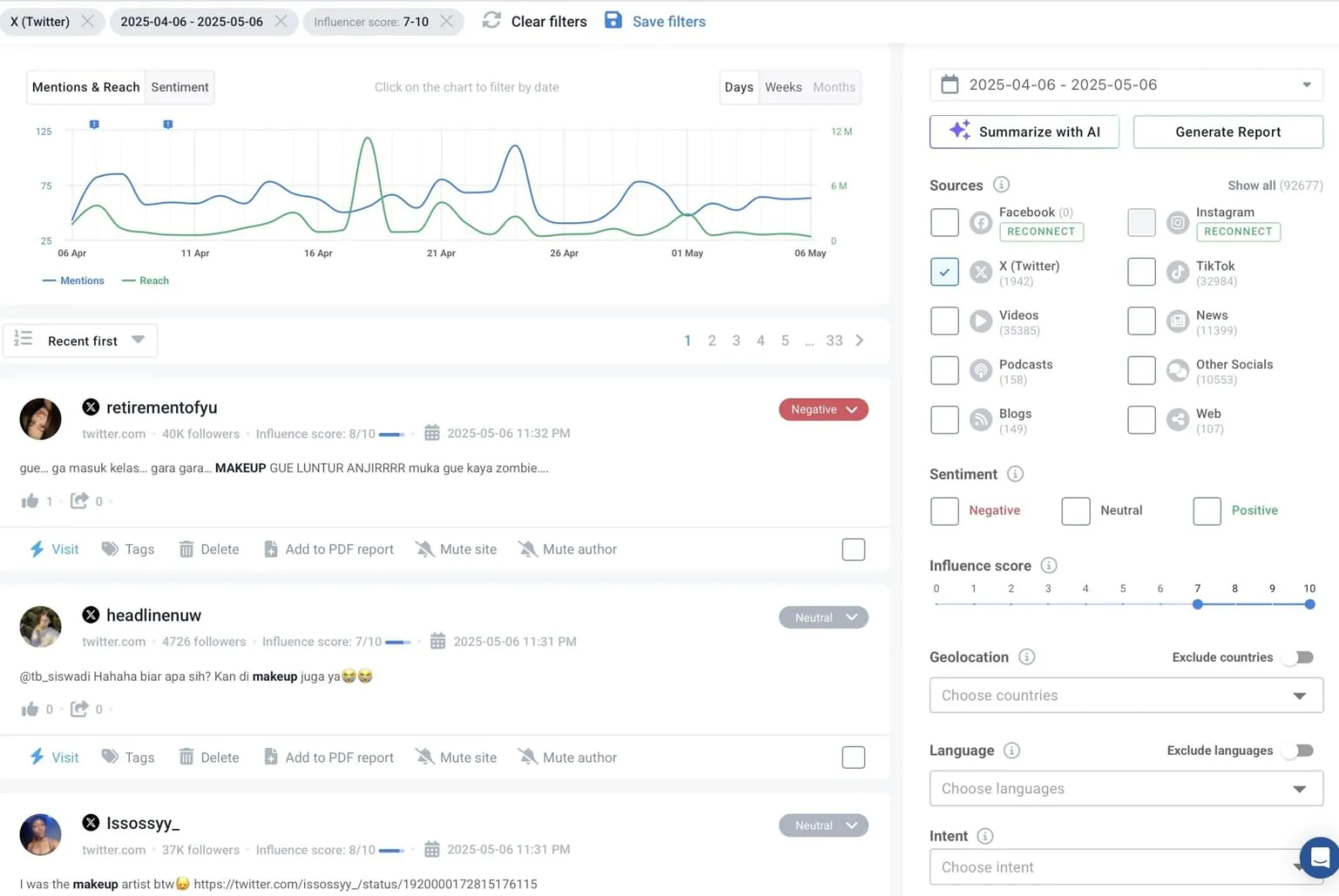Select the Weeks chart view
The width and height of the screenshot is (1339, 896).
783,87
